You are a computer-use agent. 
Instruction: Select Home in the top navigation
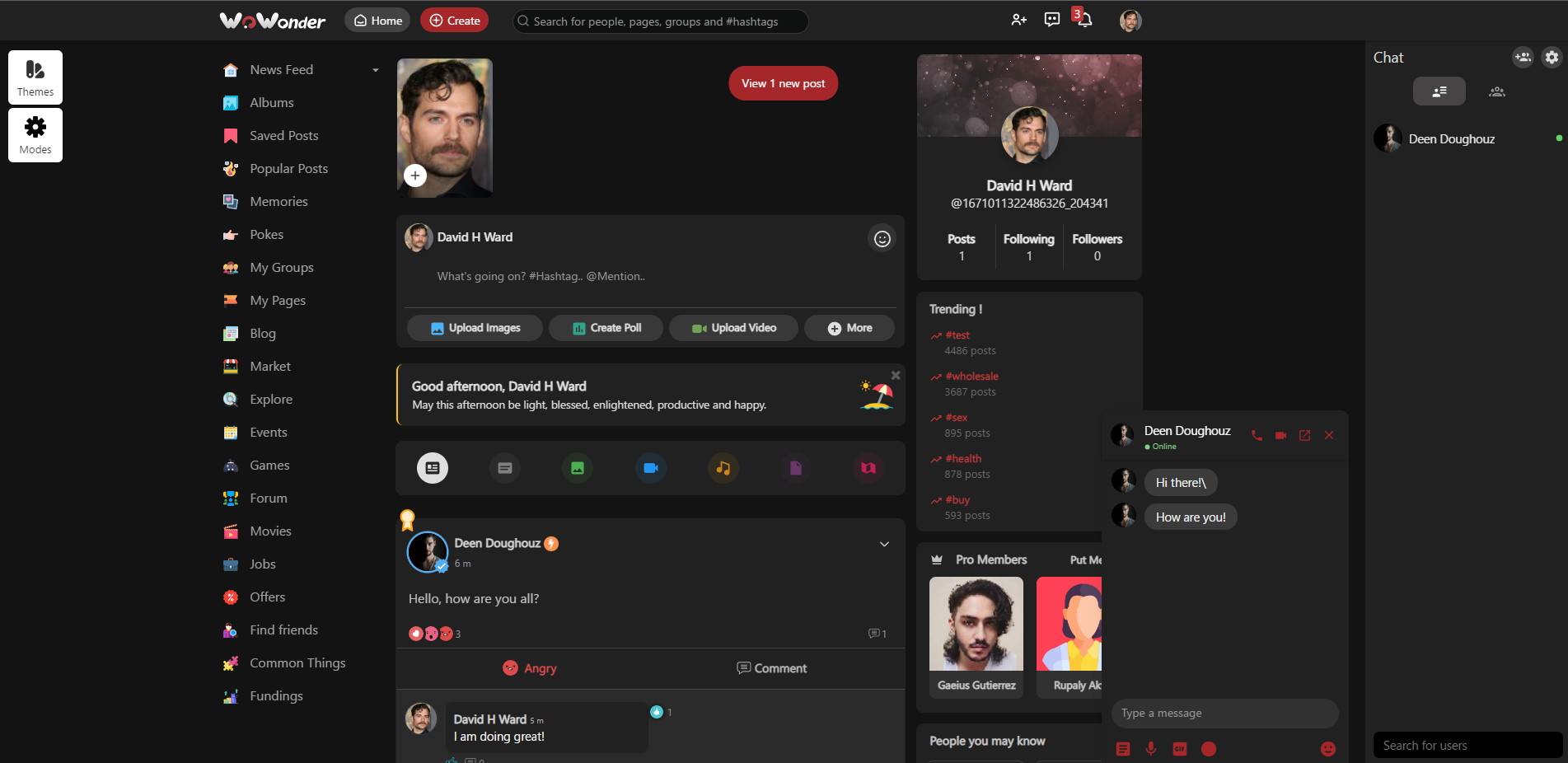click(377, 20)
